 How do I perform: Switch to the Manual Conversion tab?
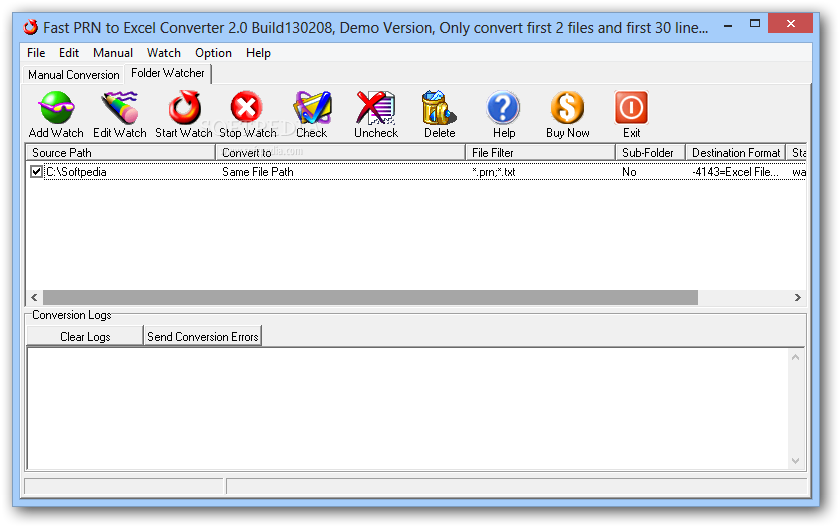(73, 74)
